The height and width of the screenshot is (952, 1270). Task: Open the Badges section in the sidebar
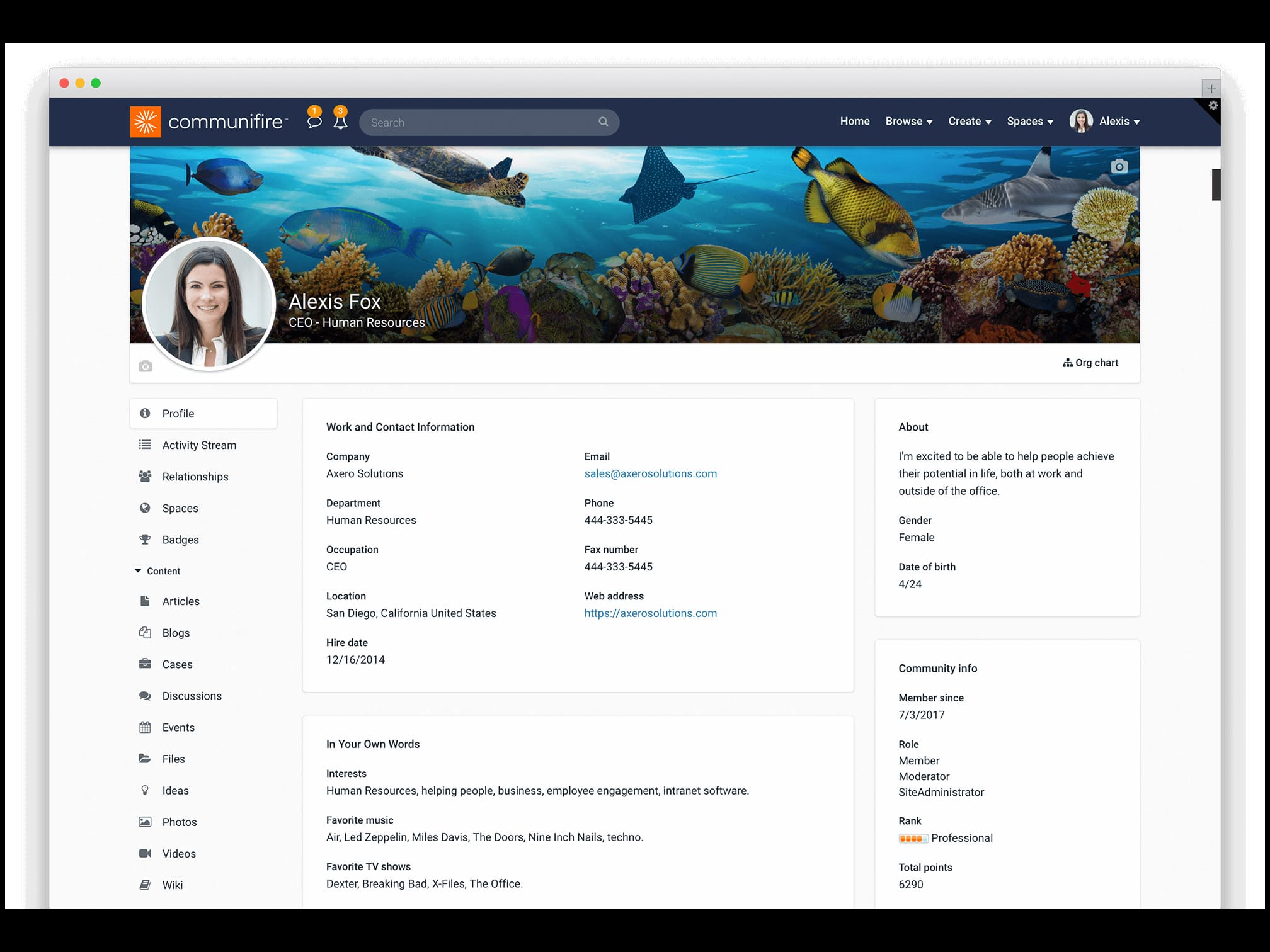coord(180,540)
